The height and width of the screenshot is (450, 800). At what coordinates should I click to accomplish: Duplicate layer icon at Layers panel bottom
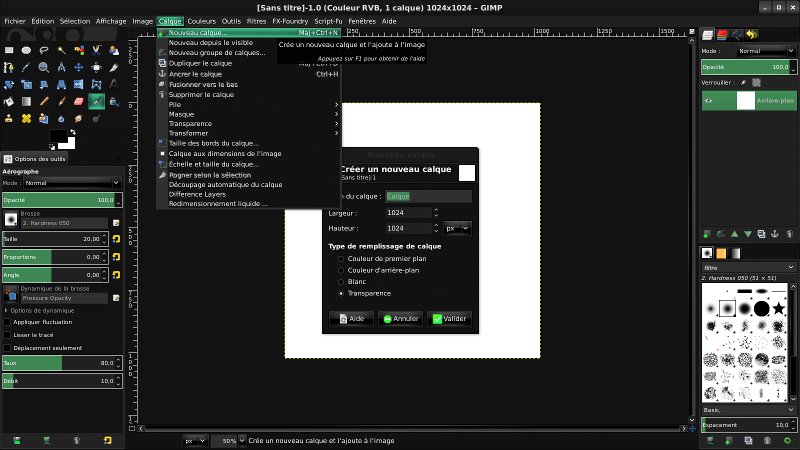click(761, 234)
